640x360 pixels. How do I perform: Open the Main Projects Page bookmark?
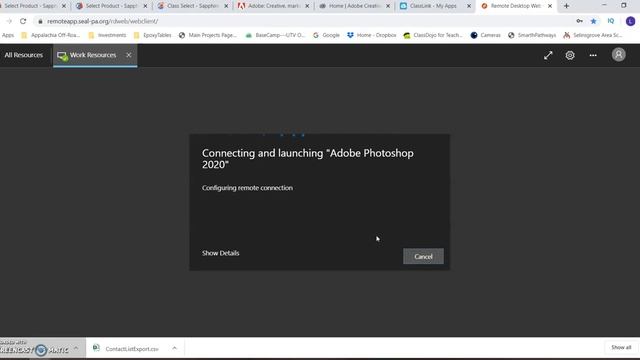(x=208, y=35)
